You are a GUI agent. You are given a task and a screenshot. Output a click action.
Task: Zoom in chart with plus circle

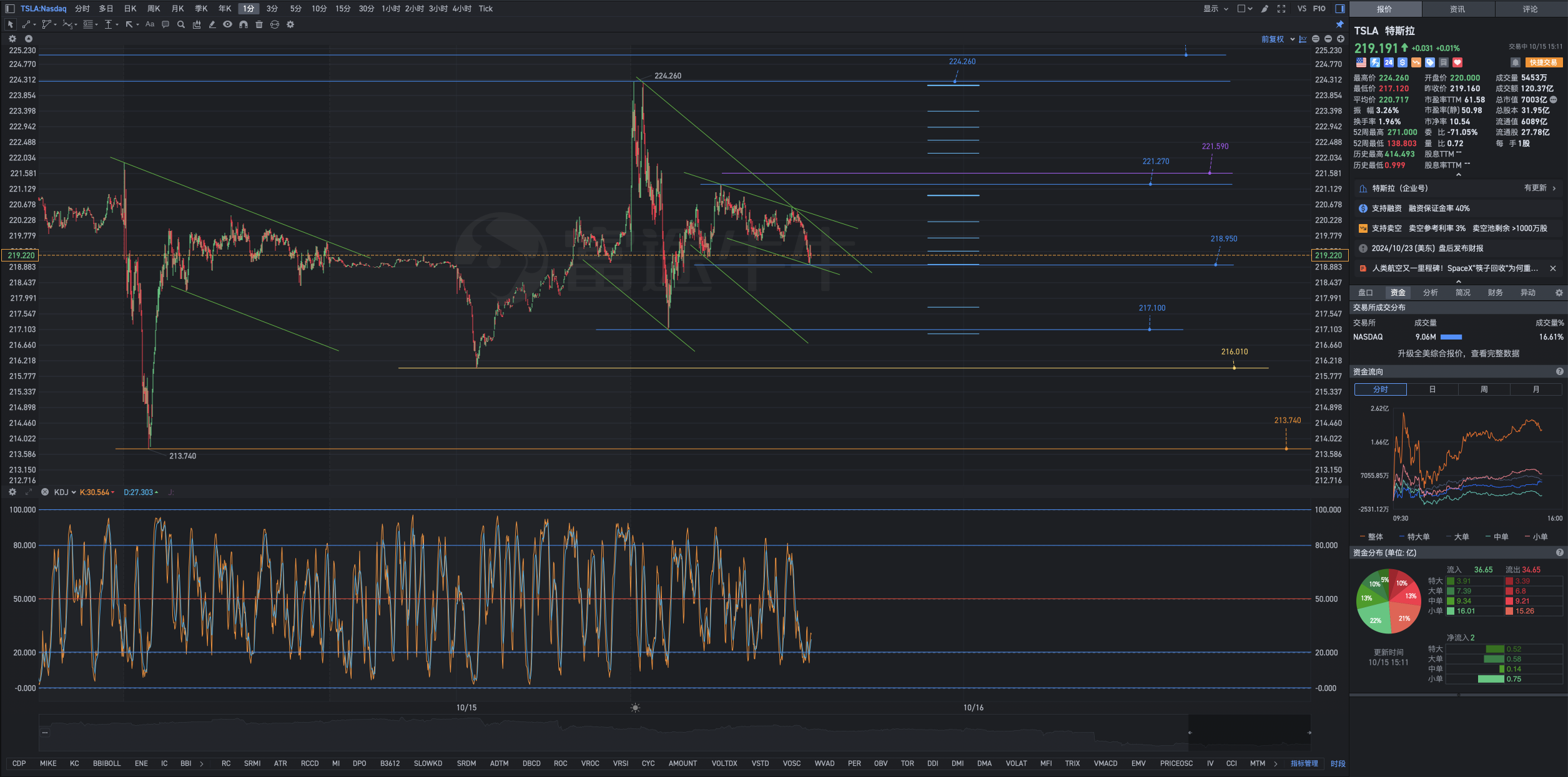tap(1341, 39)
